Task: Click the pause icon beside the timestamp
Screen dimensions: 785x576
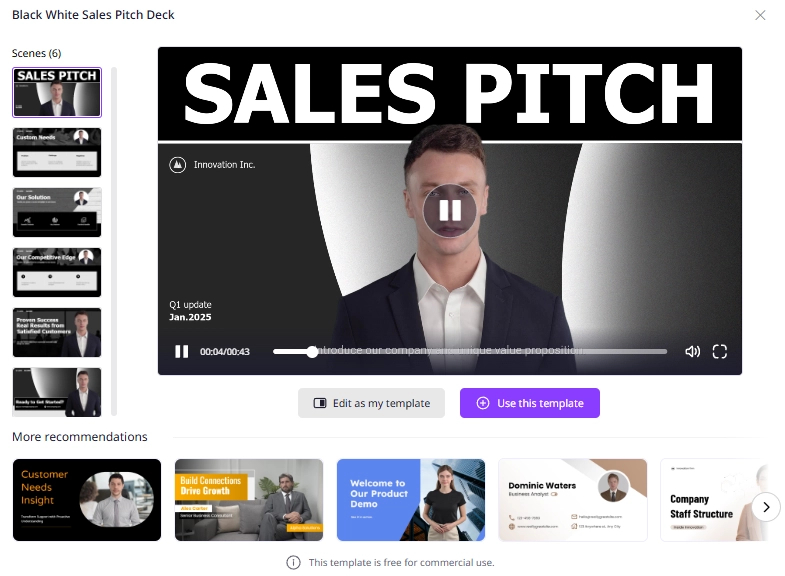Action: click(x=182, y=352)
